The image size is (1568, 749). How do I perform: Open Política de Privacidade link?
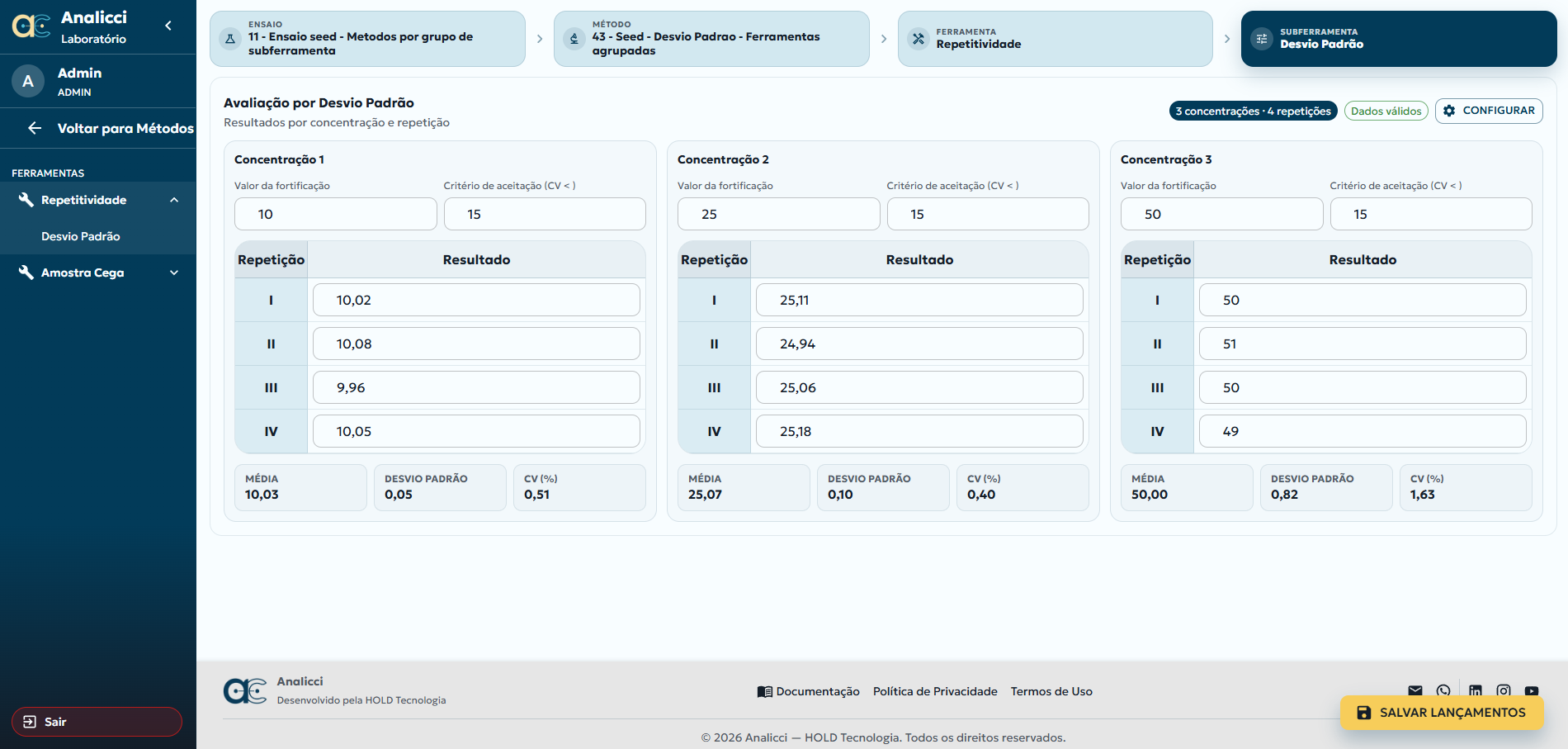(x=935, y=692)
